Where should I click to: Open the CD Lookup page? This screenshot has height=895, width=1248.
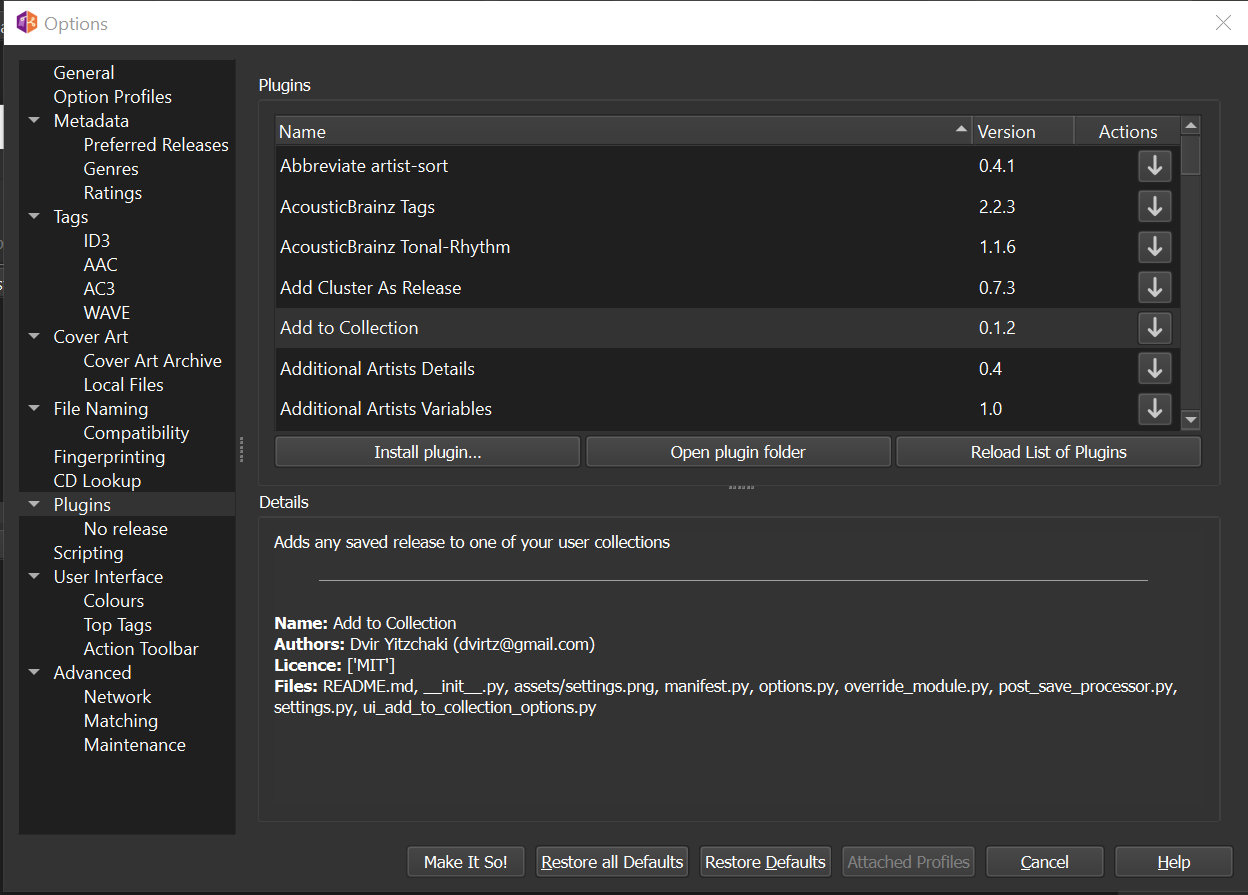click(x=97, y=481)
